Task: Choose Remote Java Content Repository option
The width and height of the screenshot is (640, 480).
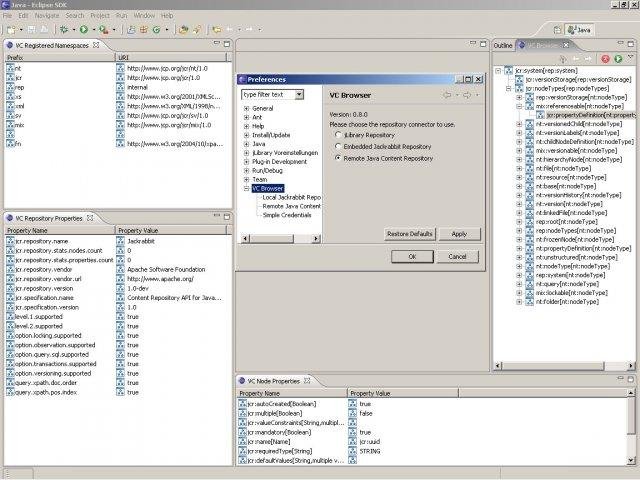Action: click(x=337, y=157)
